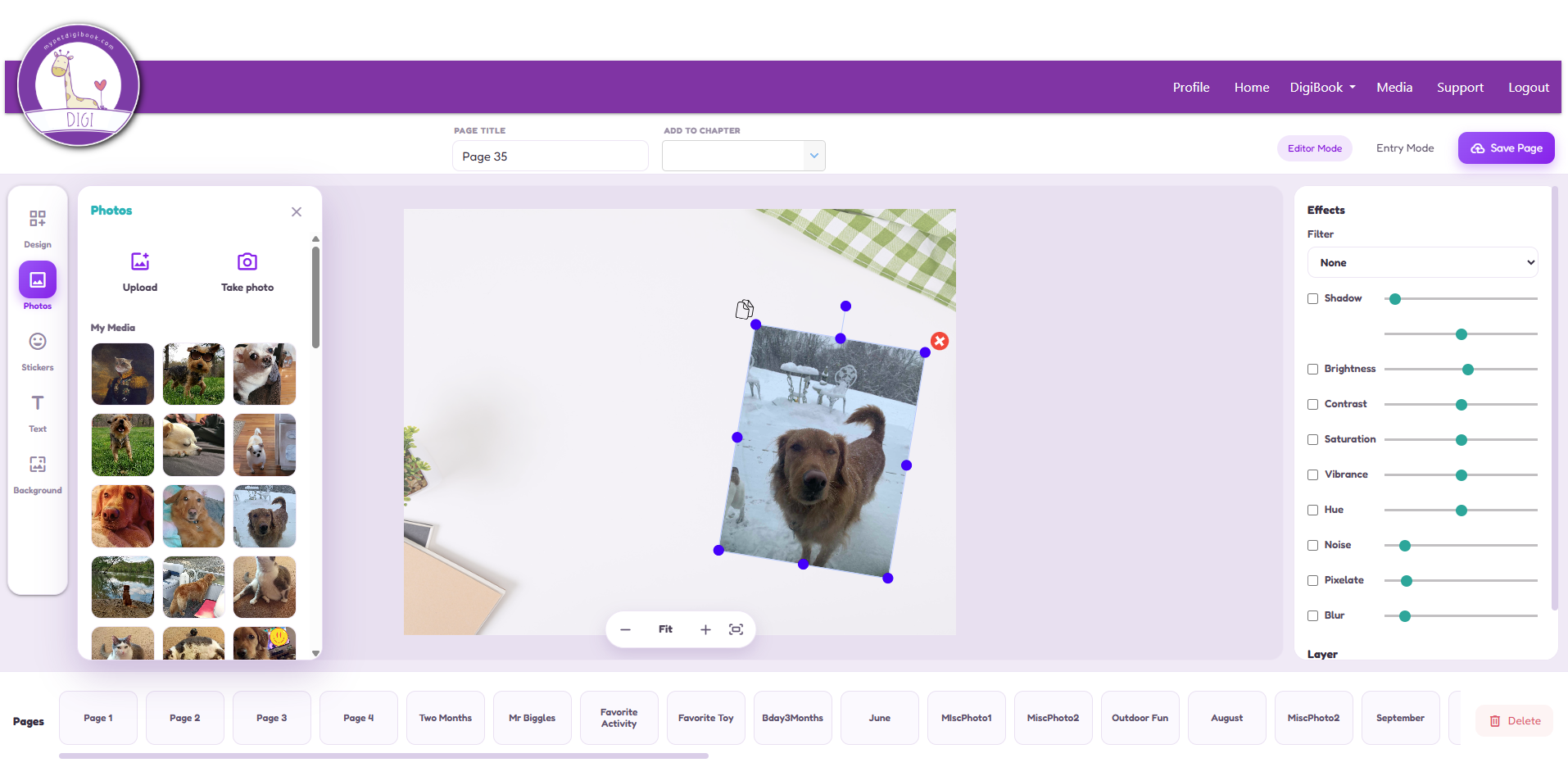
Task: Enable the Shadow checkbox
Action: (x=1312, y=299)
